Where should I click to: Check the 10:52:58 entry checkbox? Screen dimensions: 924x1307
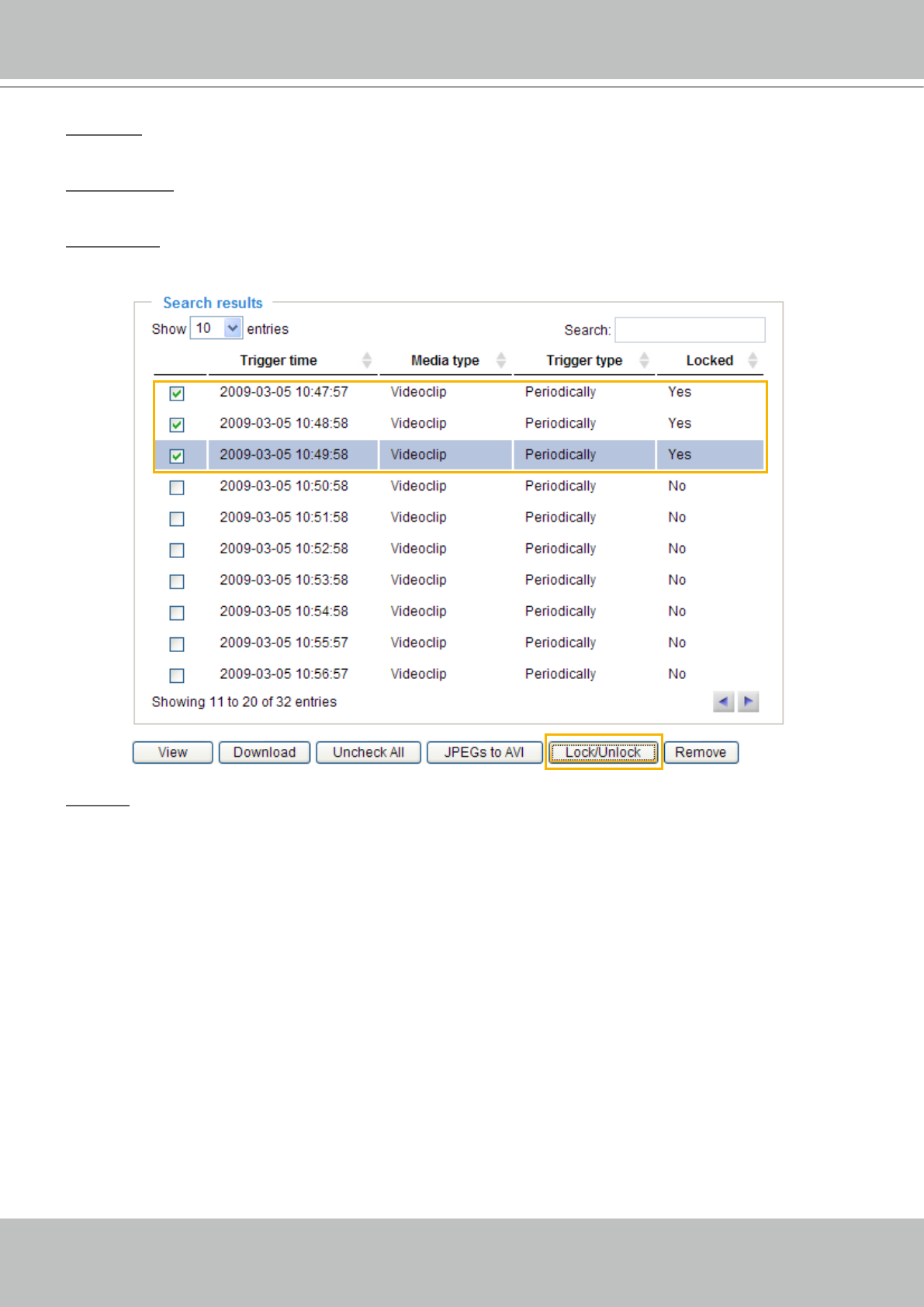177,550
